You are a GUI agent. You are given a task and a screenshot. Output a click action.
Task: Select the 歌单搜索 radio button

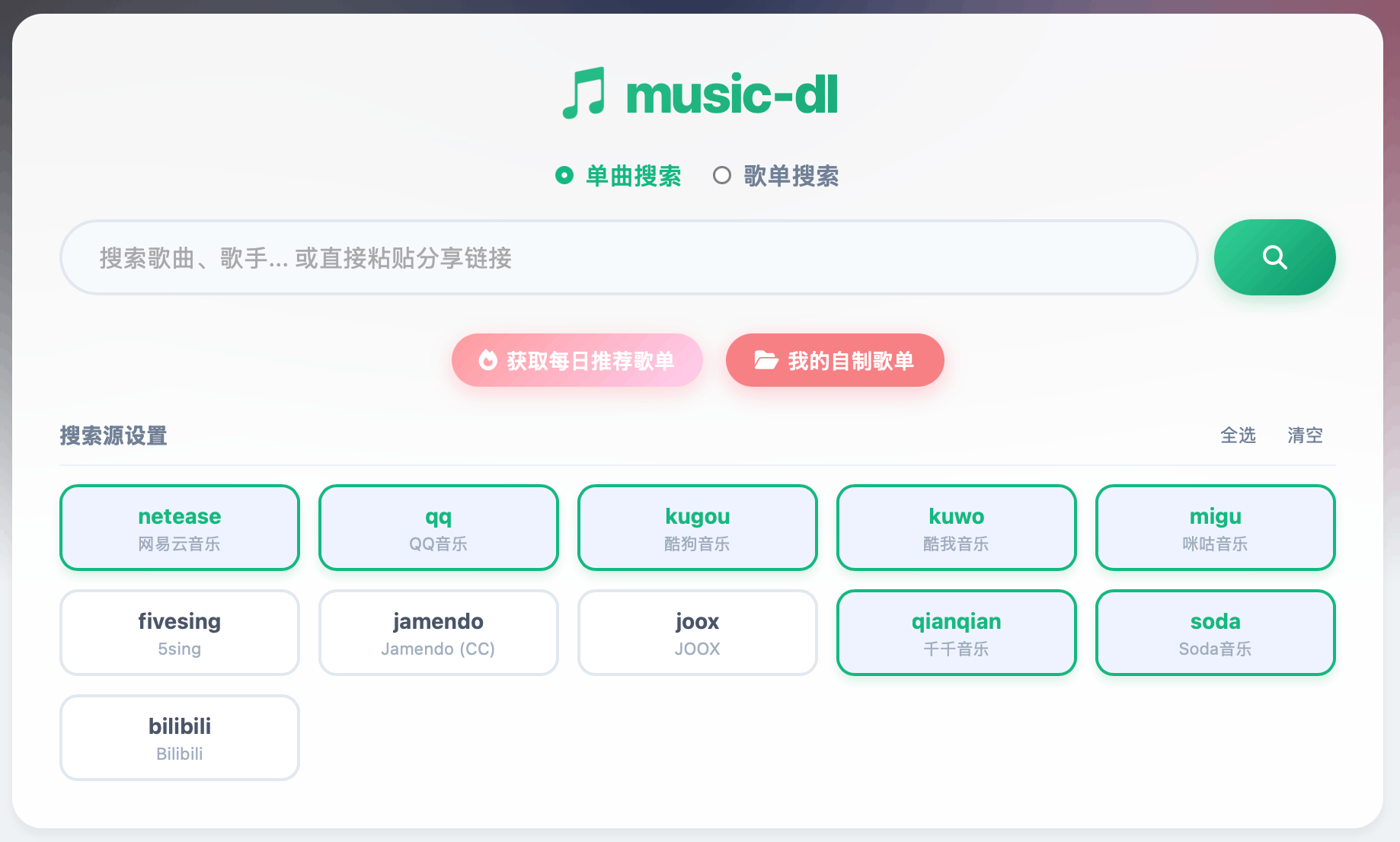pyautogui.click(x=721, y=176)
